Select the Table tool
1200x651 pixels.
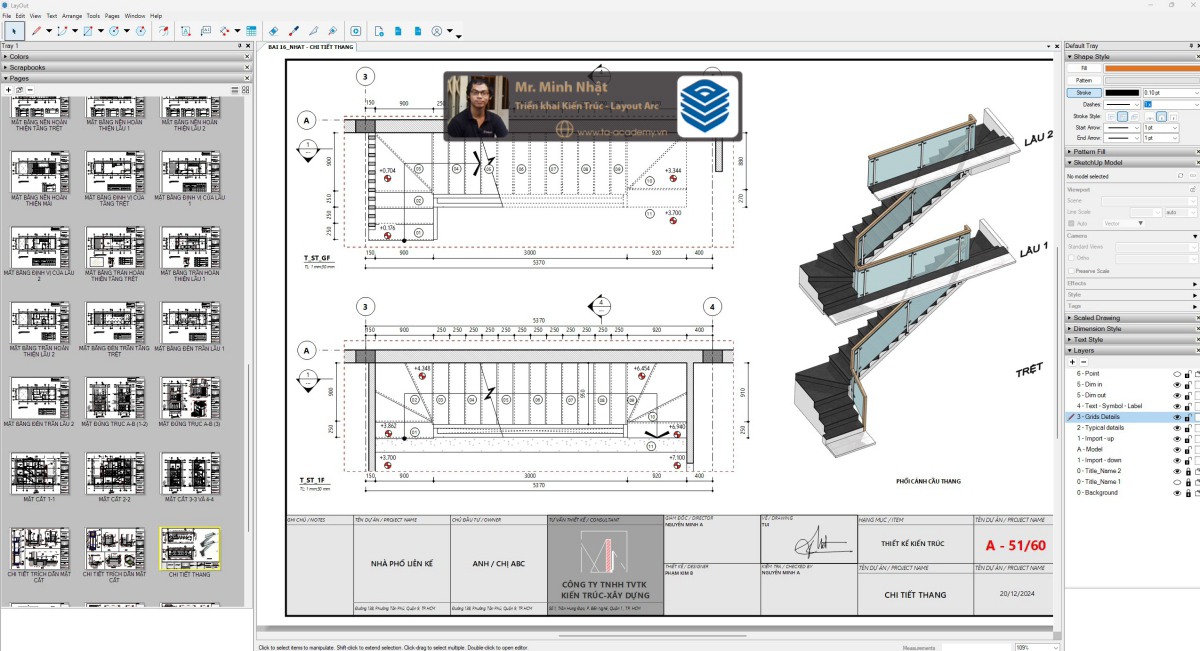(251, 31)
